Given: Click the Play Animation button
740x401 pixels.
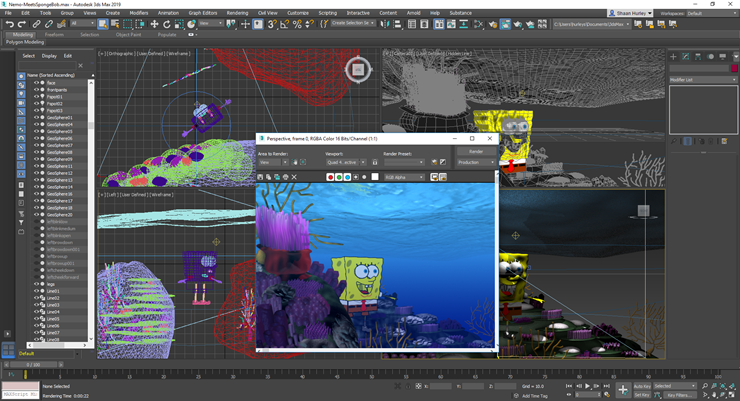Looking at the screenshot, I should point(588,386).
